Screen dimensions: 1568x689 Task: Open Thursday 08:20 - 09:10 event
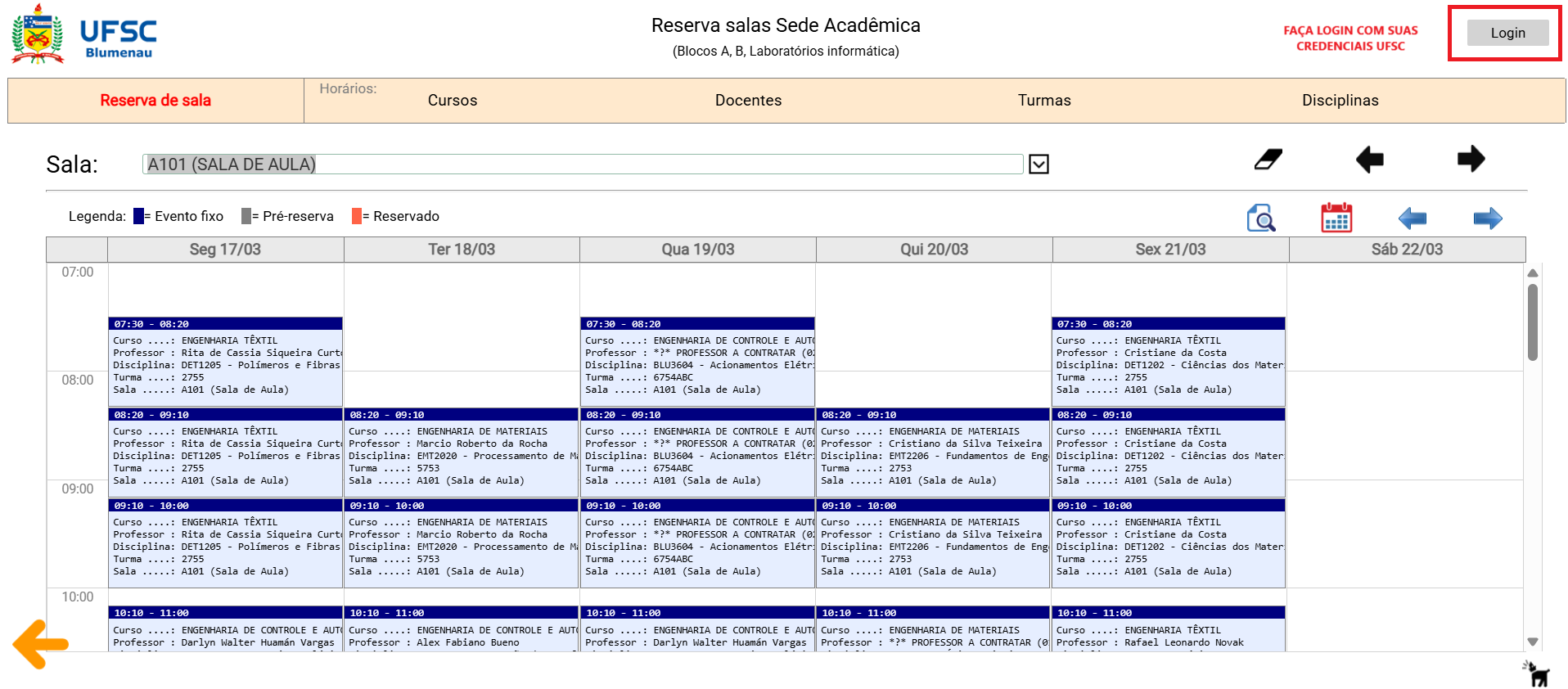pos(933,453)
